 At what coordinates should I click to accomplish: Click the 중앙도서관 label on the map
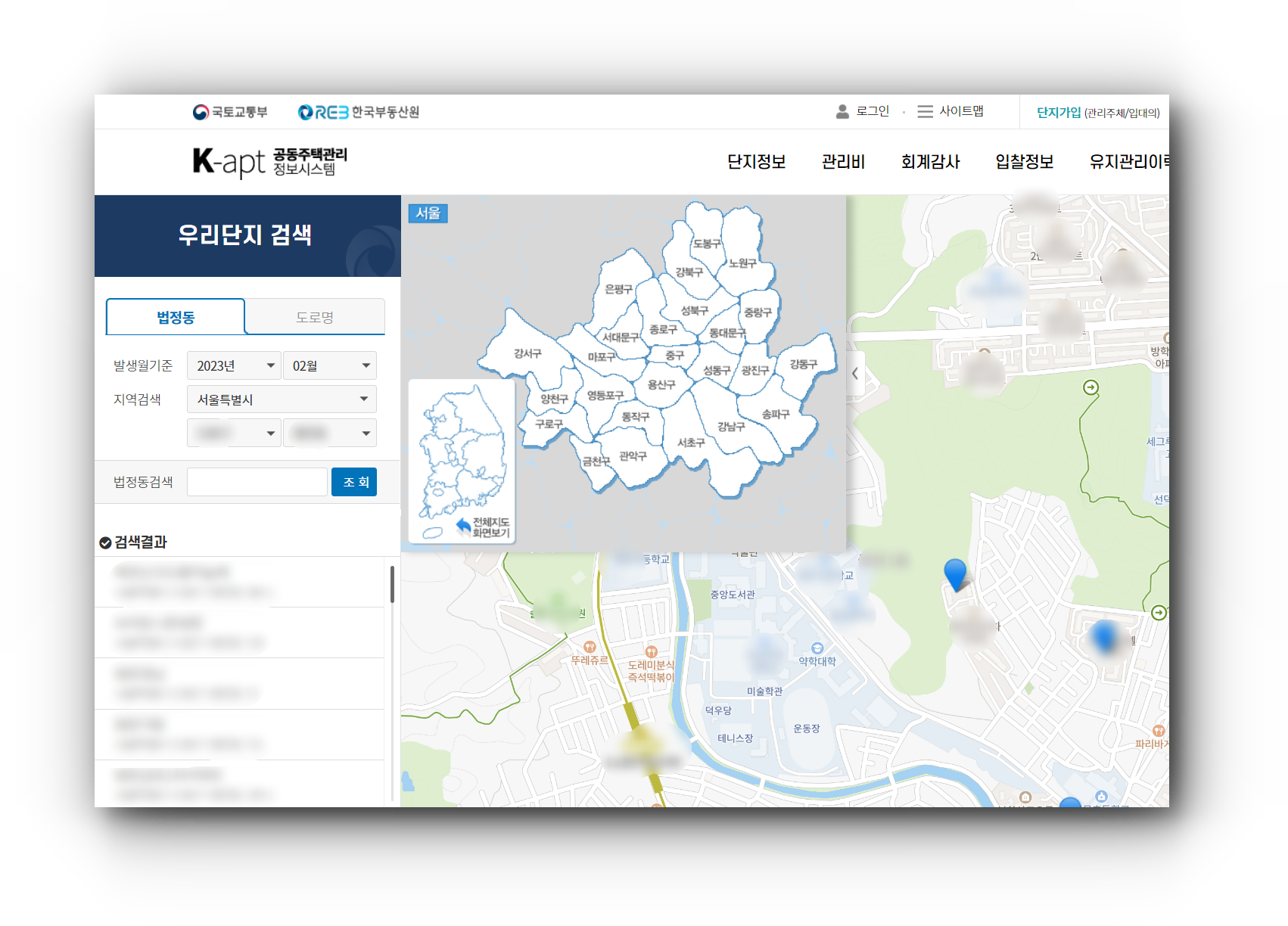click(x=733, y=595)
